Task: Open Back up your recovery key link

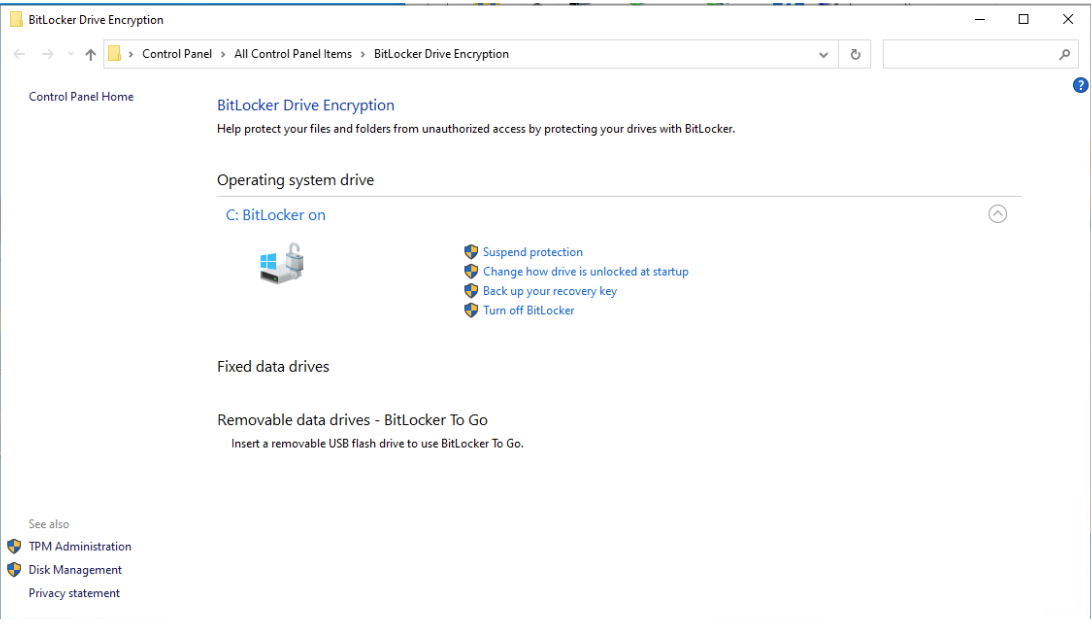Action: (550, 291)
